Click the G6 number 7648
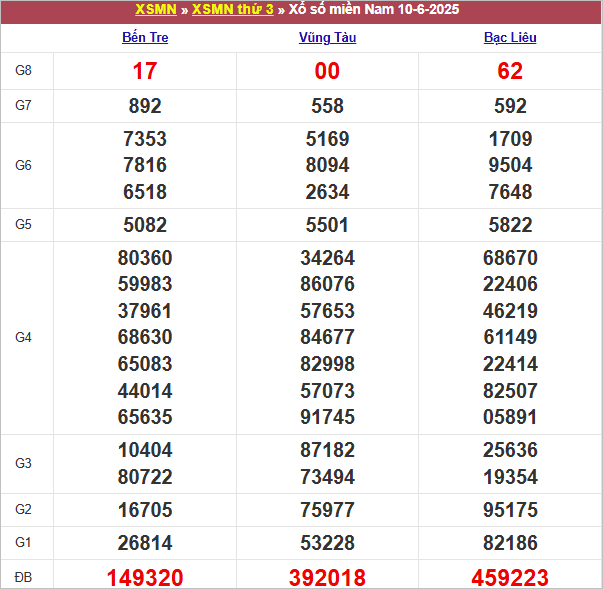 point(510,192)
